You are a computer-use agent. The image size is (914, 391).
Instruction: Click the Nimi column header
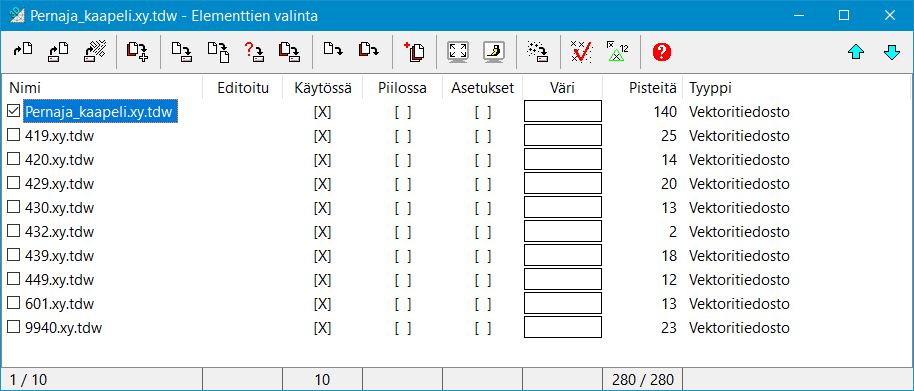(25, 88)
